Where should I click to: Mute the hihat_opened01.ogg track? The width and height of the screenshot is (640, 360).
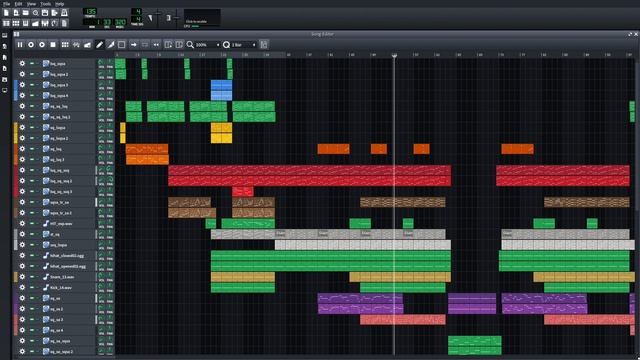coord(32,266)
